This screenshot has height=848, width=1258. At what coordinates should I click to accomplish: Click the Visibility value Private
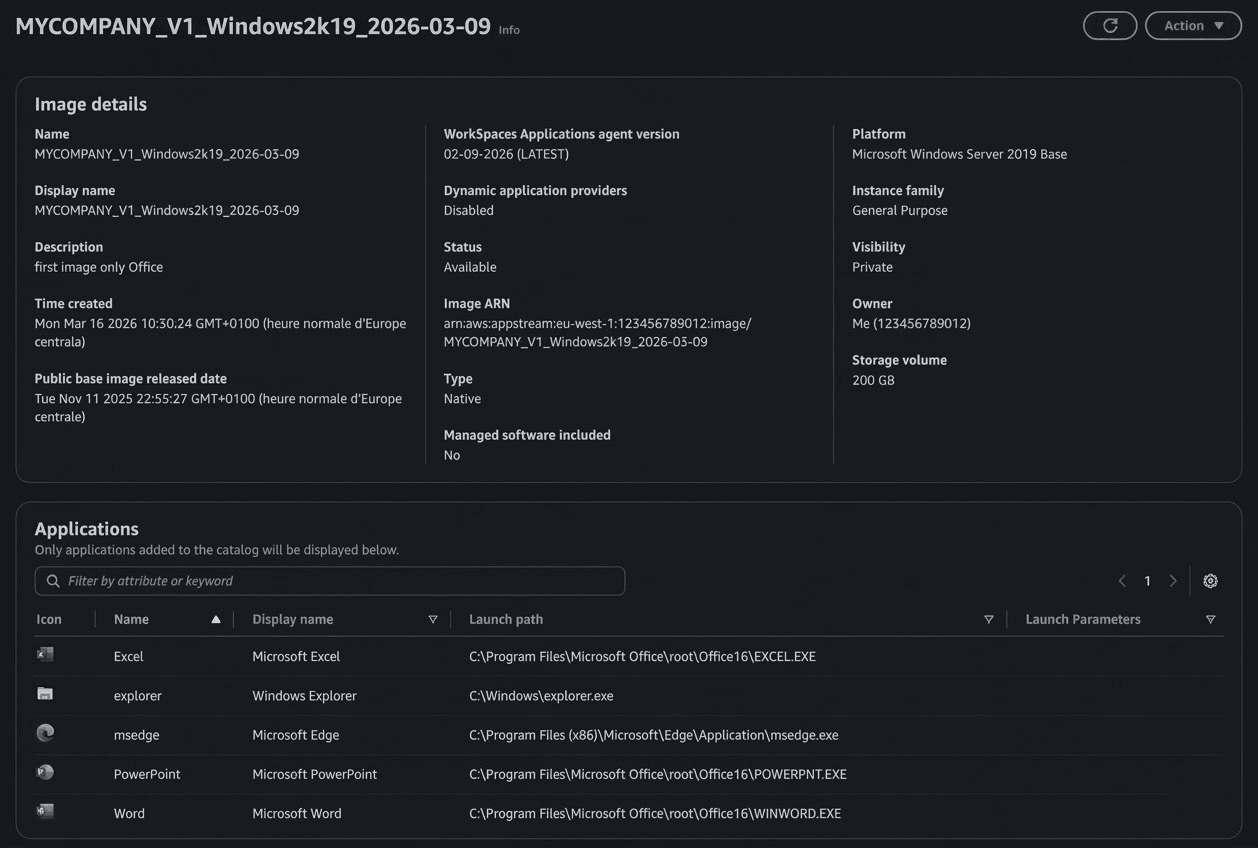click(872, 267)
